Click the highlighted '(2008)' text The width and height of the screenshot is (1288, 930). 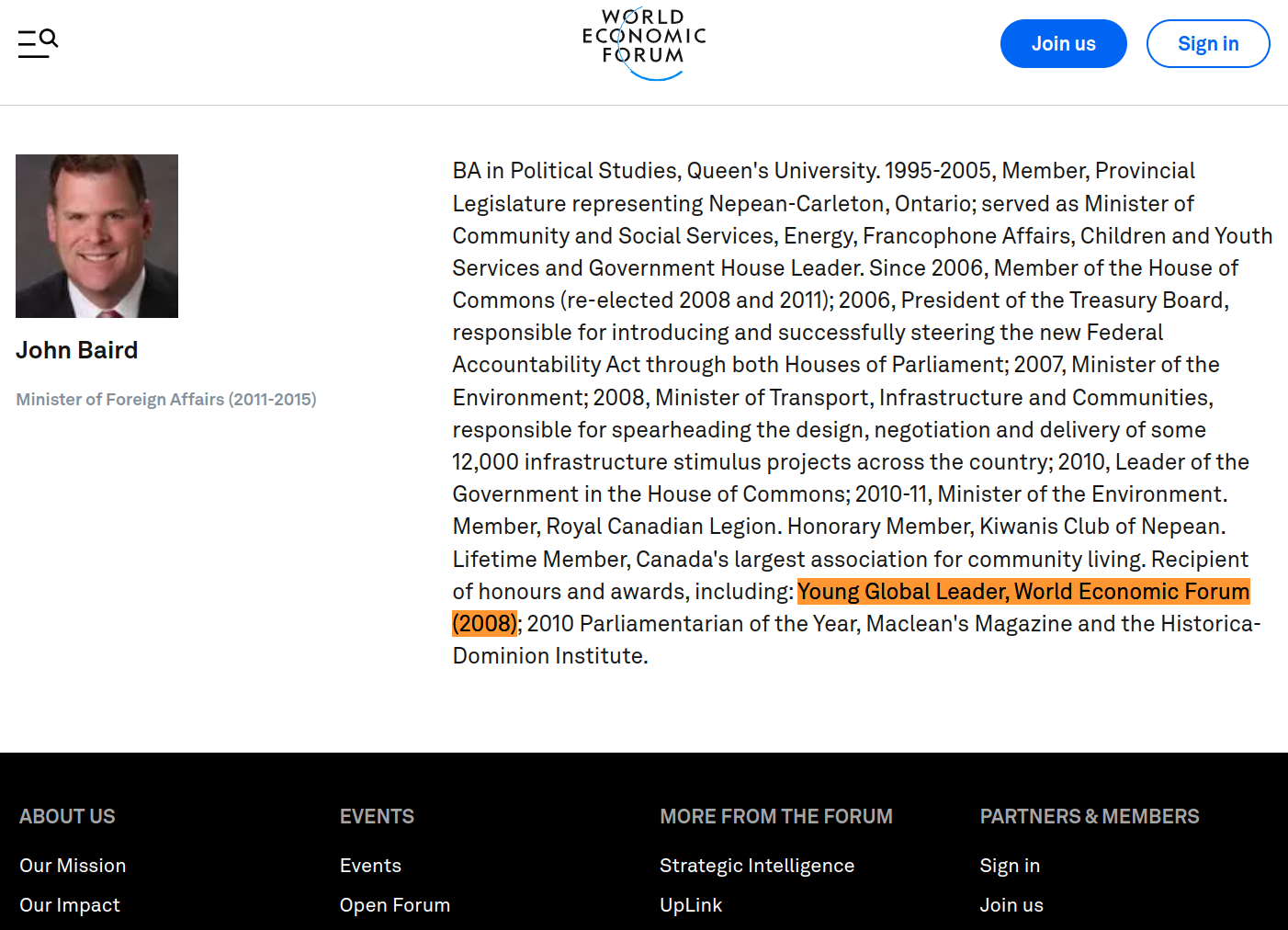pos(485,623)
